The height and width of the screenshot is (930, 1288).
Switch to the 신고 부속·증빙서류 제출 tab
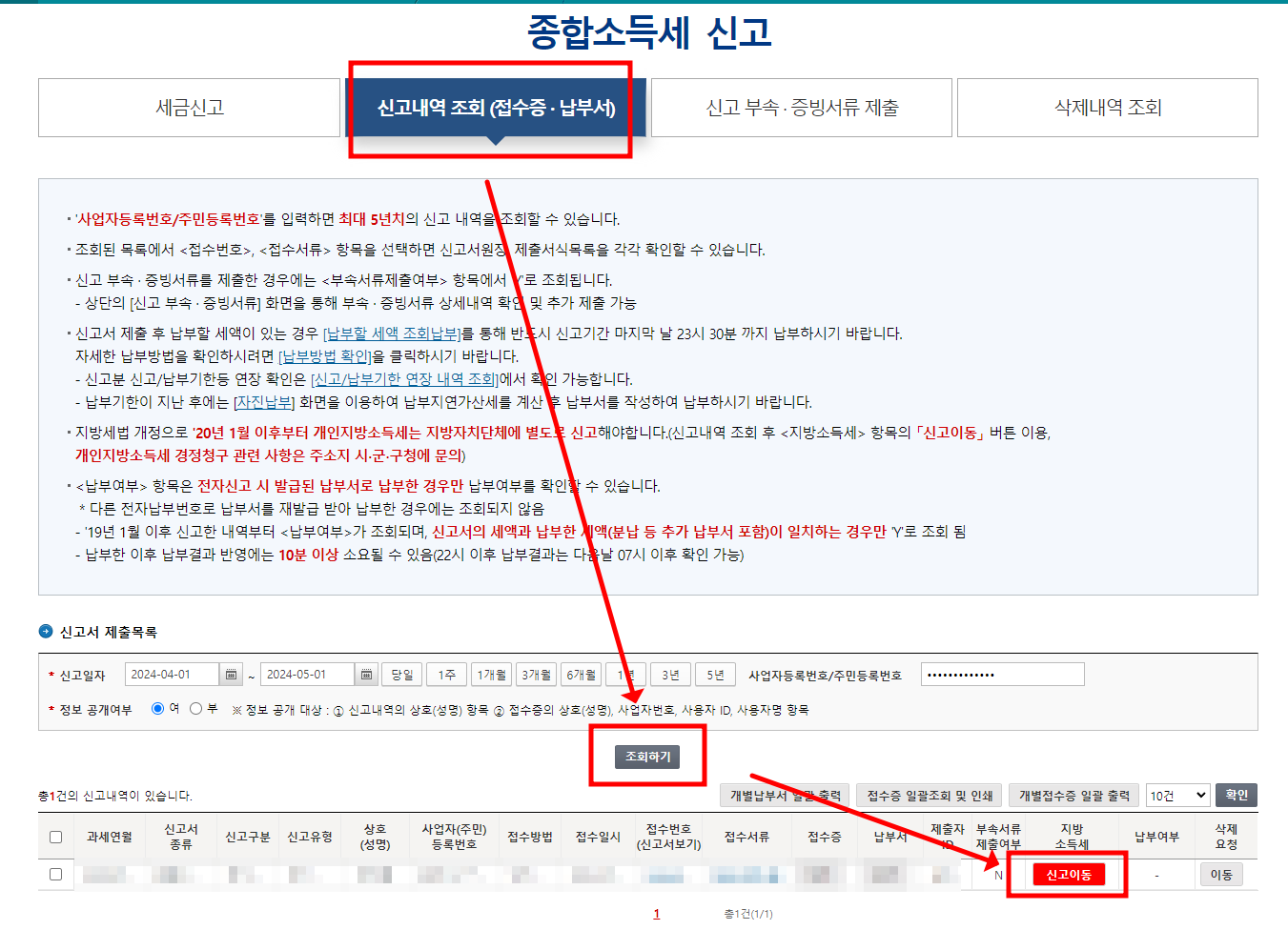pos(801,107)
